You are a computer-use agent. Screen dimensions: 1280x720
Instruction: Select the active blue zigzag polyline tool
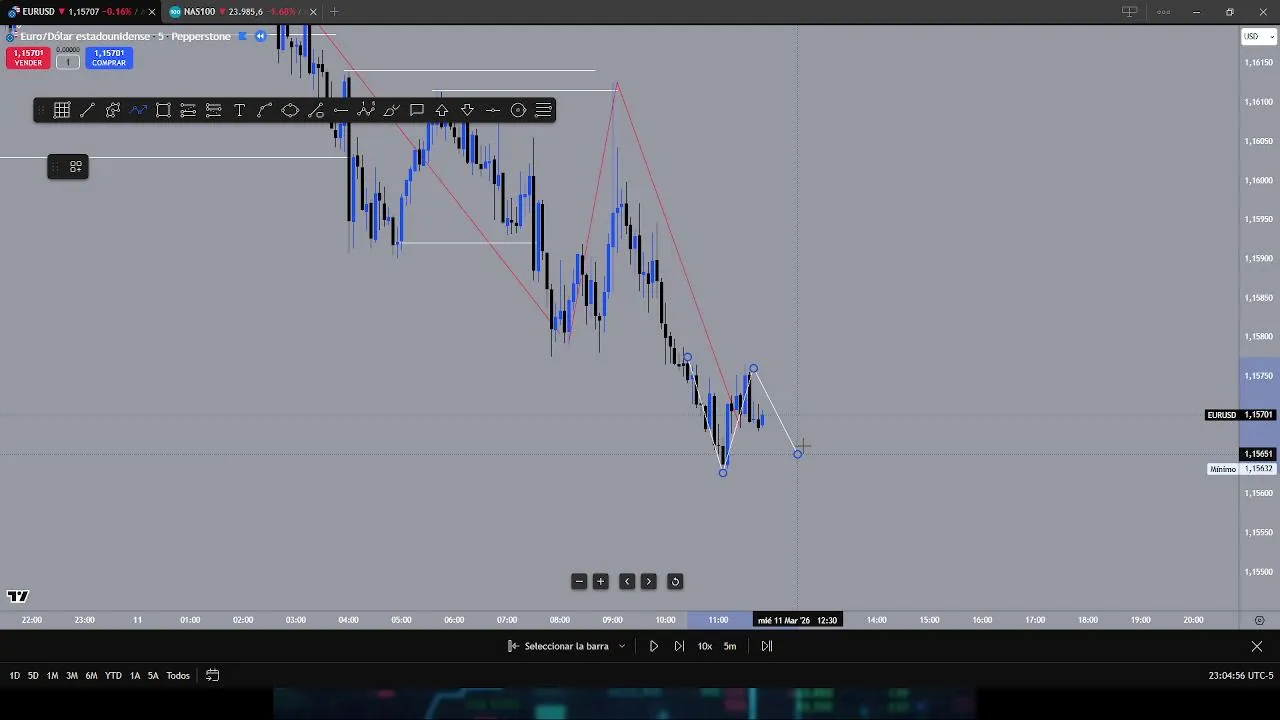(138, 110)
